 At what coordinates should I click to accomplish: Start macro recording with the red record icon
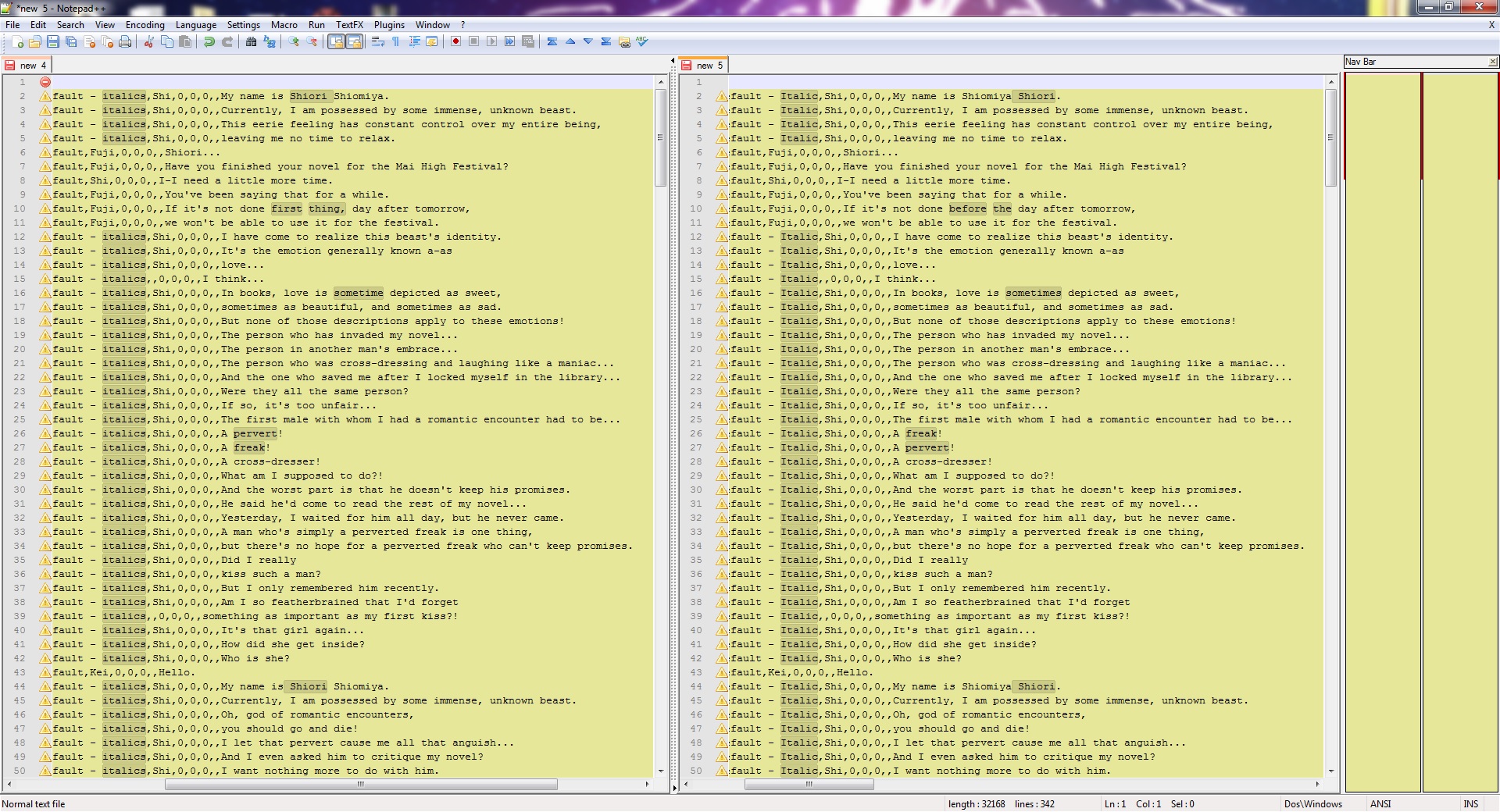click(x=455, y=41)
